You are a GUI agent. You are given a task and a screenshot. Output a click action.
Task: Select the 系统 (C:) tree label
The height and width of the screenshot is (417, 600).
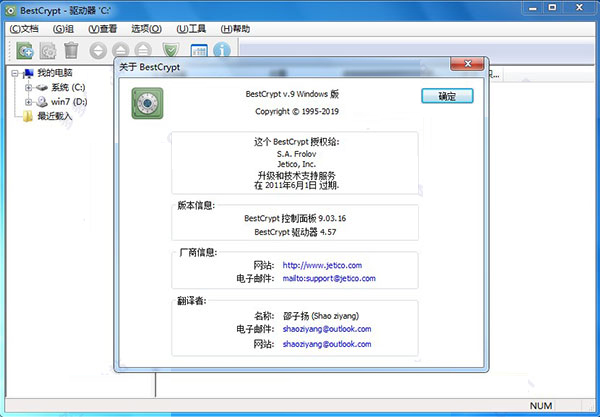point(68,88)
